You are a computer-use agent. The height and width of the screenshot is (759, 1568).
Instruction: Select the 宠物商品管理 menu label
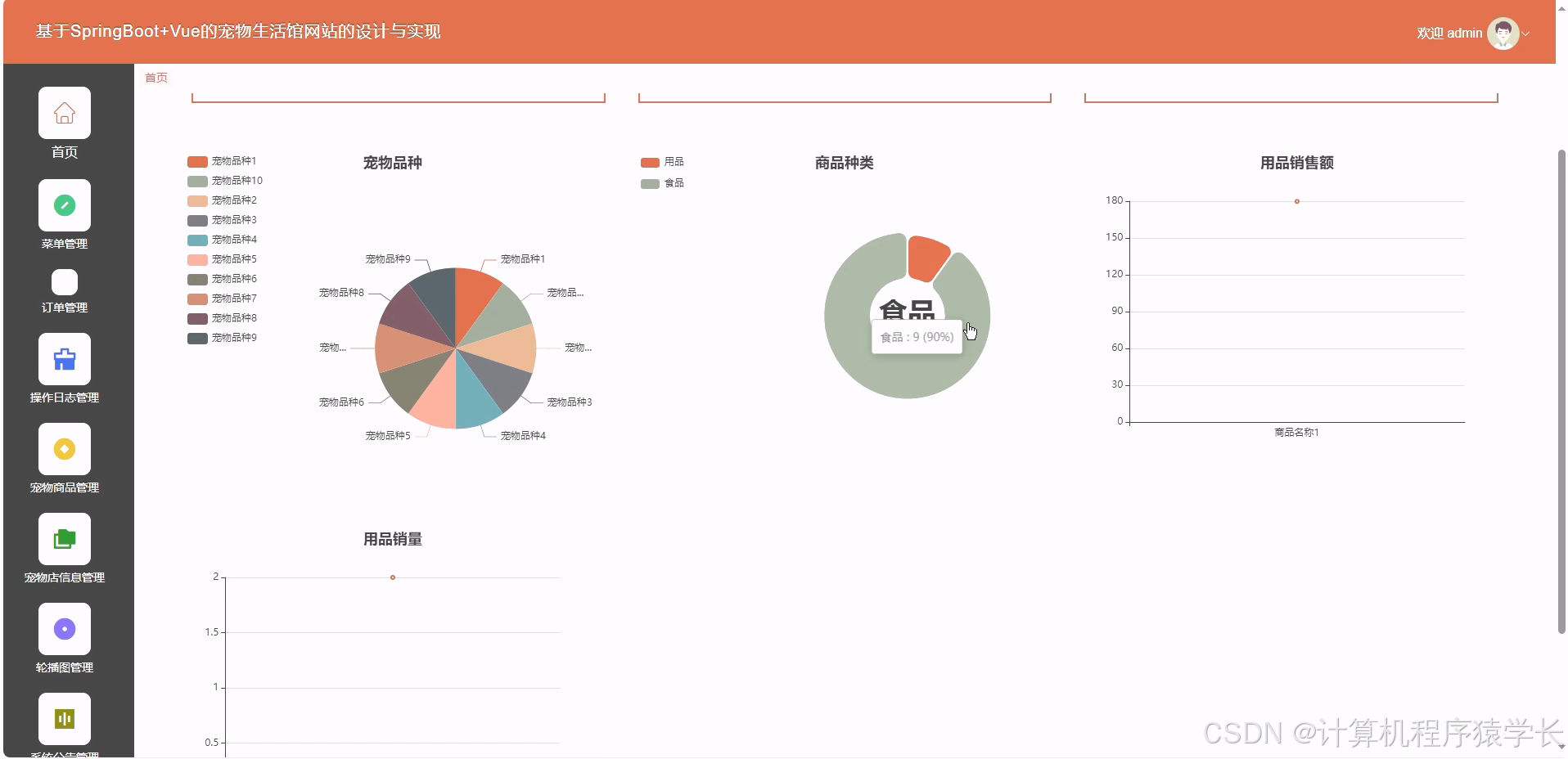[x=65, y=487]
